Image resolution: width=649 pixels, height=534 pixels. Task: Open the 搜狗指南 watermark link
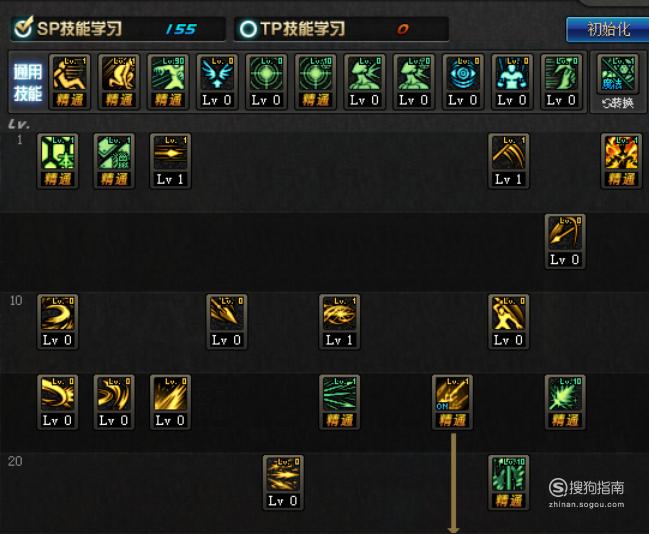(x=587, y=493)
